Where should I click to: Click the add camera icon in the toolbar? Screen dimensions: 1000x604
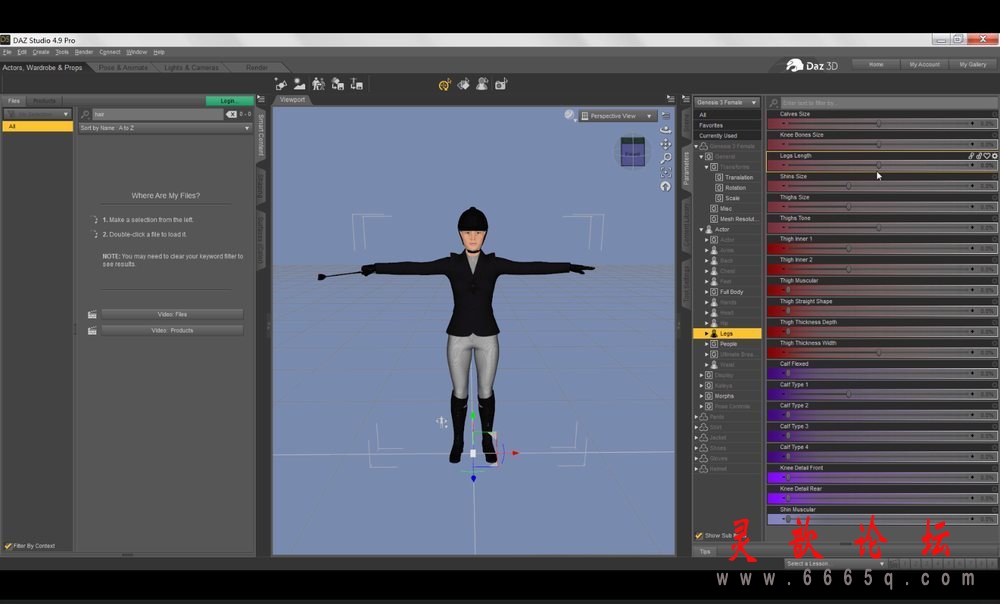[x=281, y=84]
